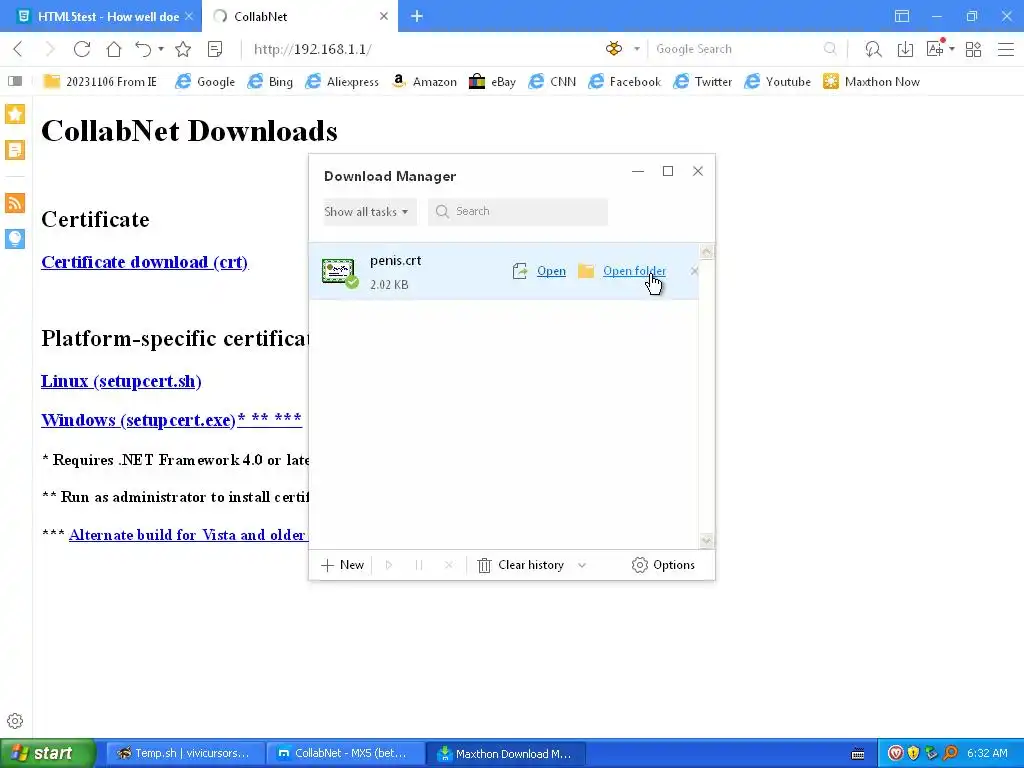Open the Twitter bookmark
The image size is (1024, 768).
tap(702, 81)
